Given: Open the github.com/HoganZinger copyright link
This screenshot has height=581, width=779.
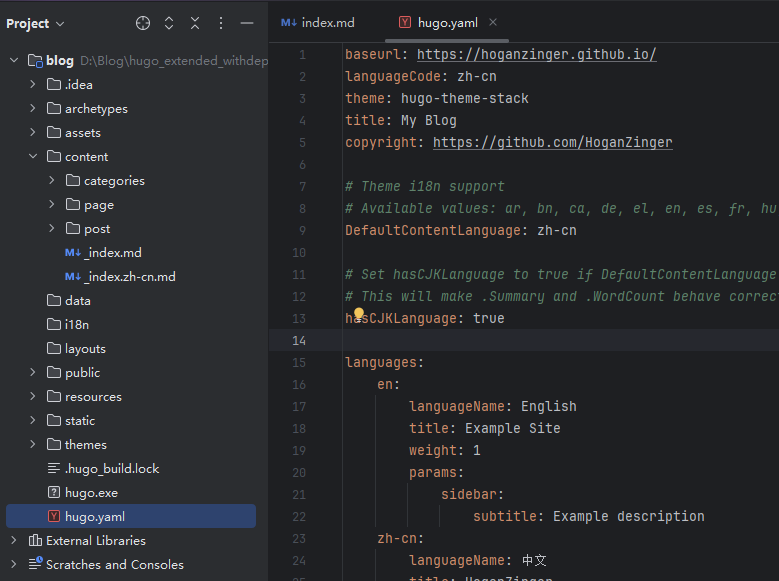Looking at the screenshot, I should tap(552, 142).
